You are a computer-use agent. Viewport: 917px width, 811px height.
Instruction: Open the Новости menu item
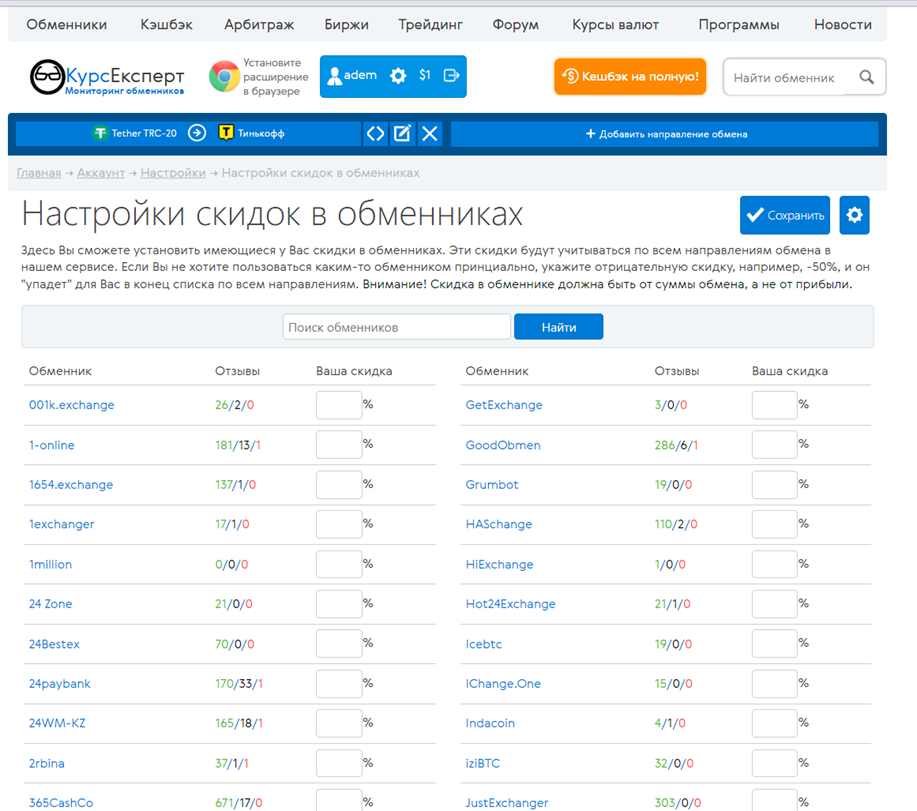(x=843, y=25)
